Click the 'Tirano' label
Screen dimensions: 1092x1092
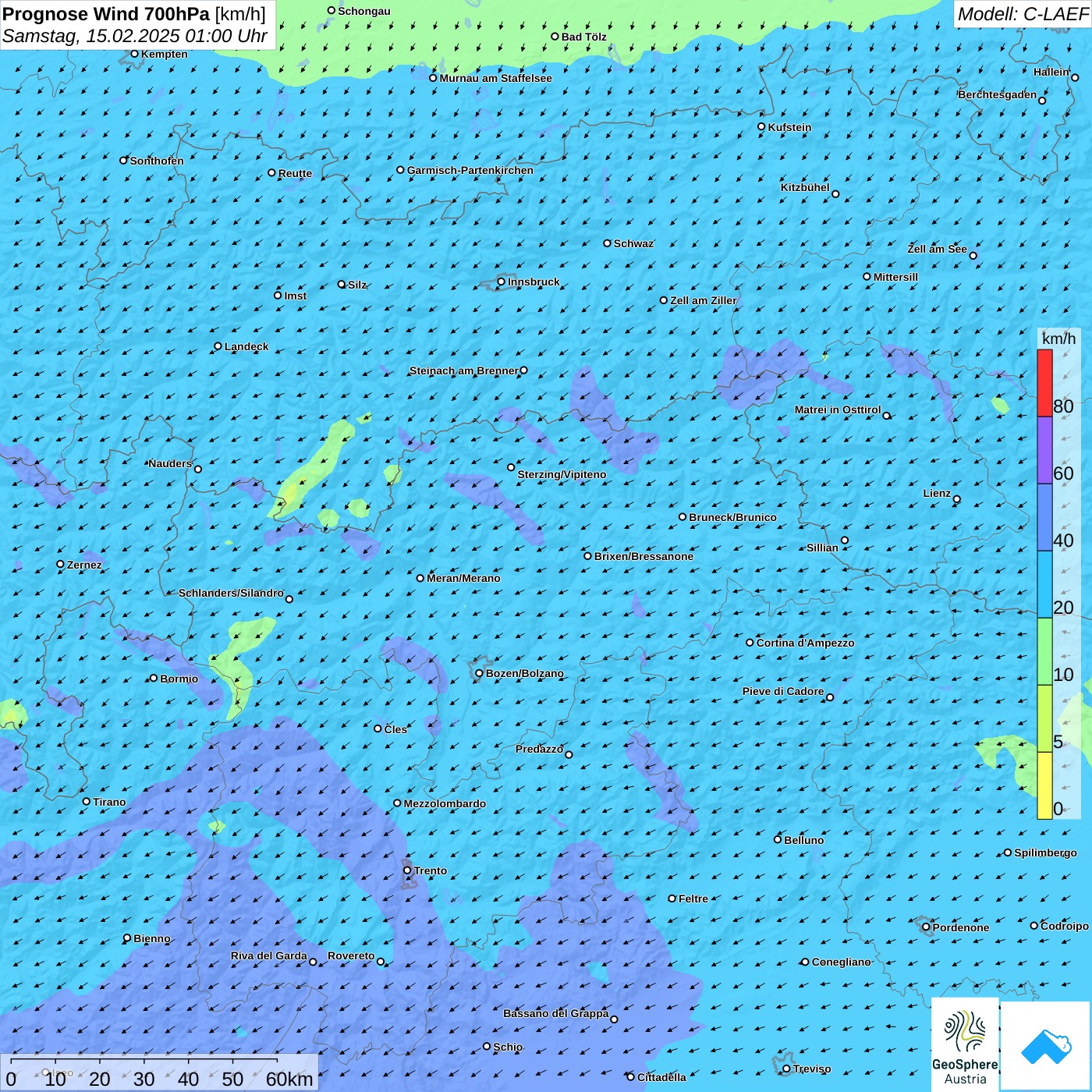(109, 802)
